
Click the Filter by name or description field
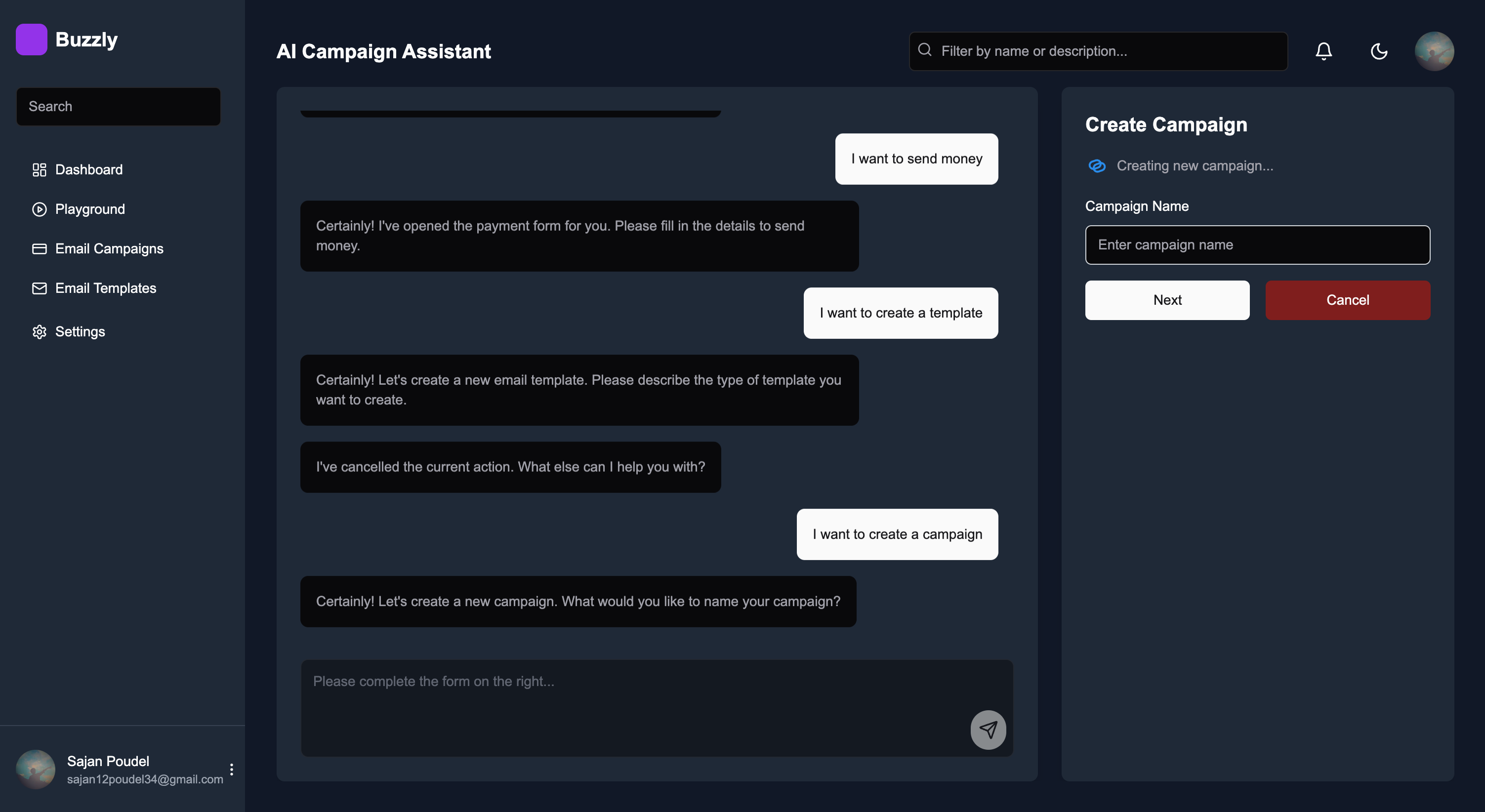coord(1107,51)
